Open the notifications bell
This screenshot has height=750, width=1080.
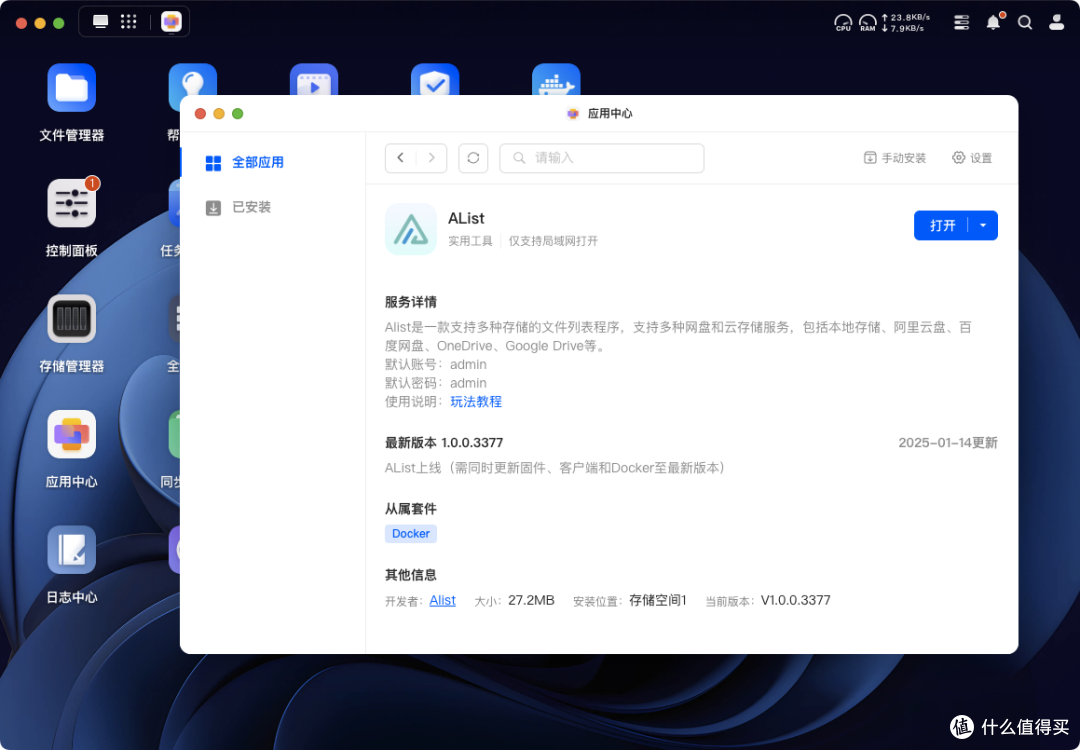coord(993,23)
